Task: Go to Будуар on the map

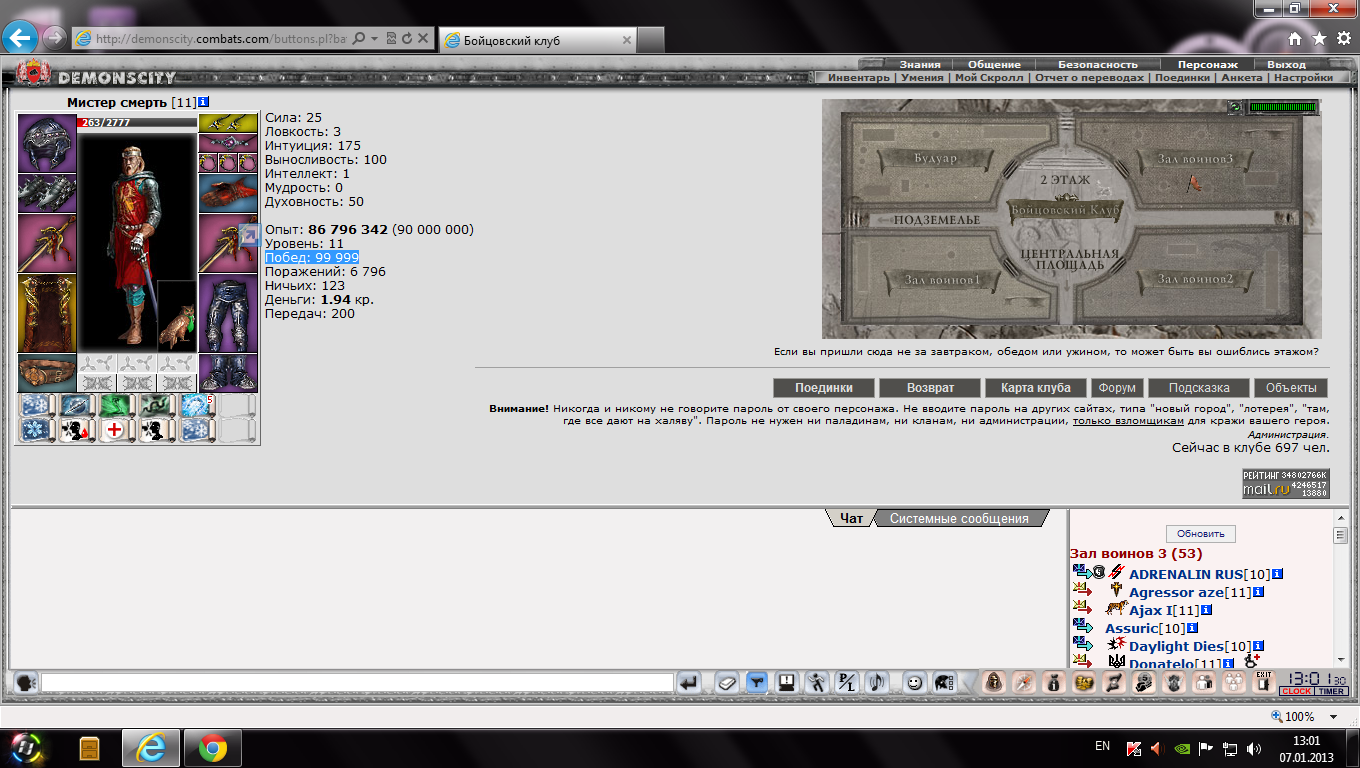Action: [x=935, y=158]
